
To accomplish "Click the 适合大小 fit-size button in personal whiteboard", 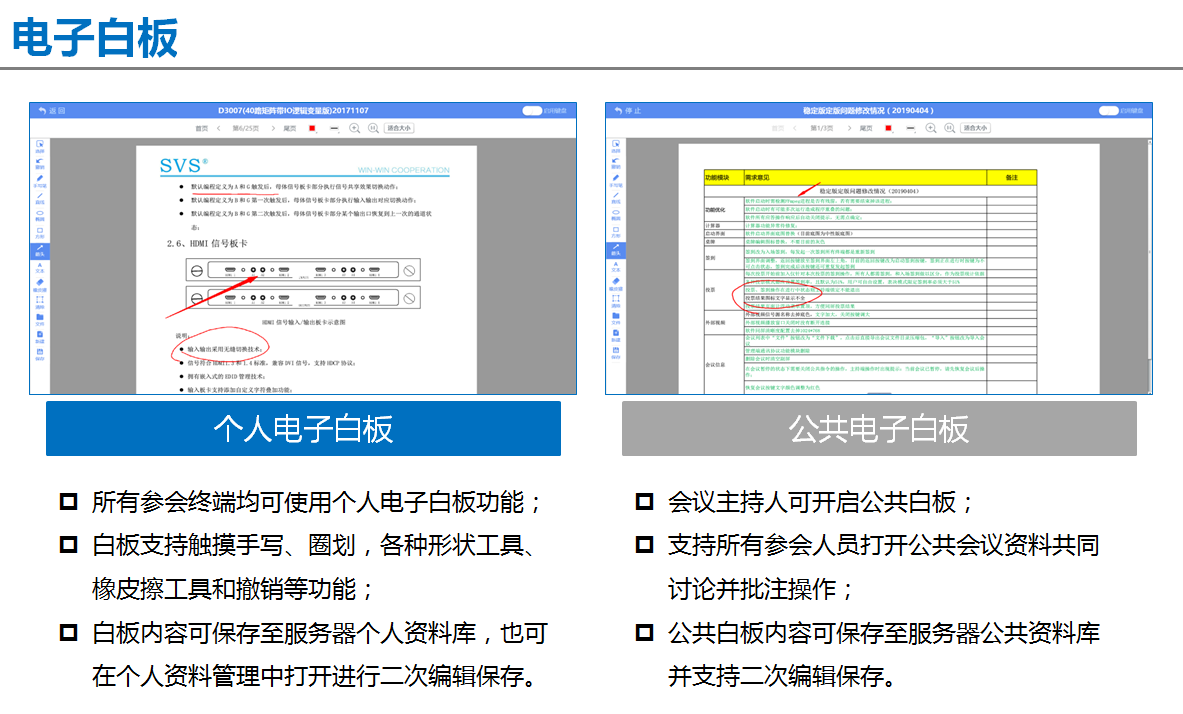I will [400, 129].
